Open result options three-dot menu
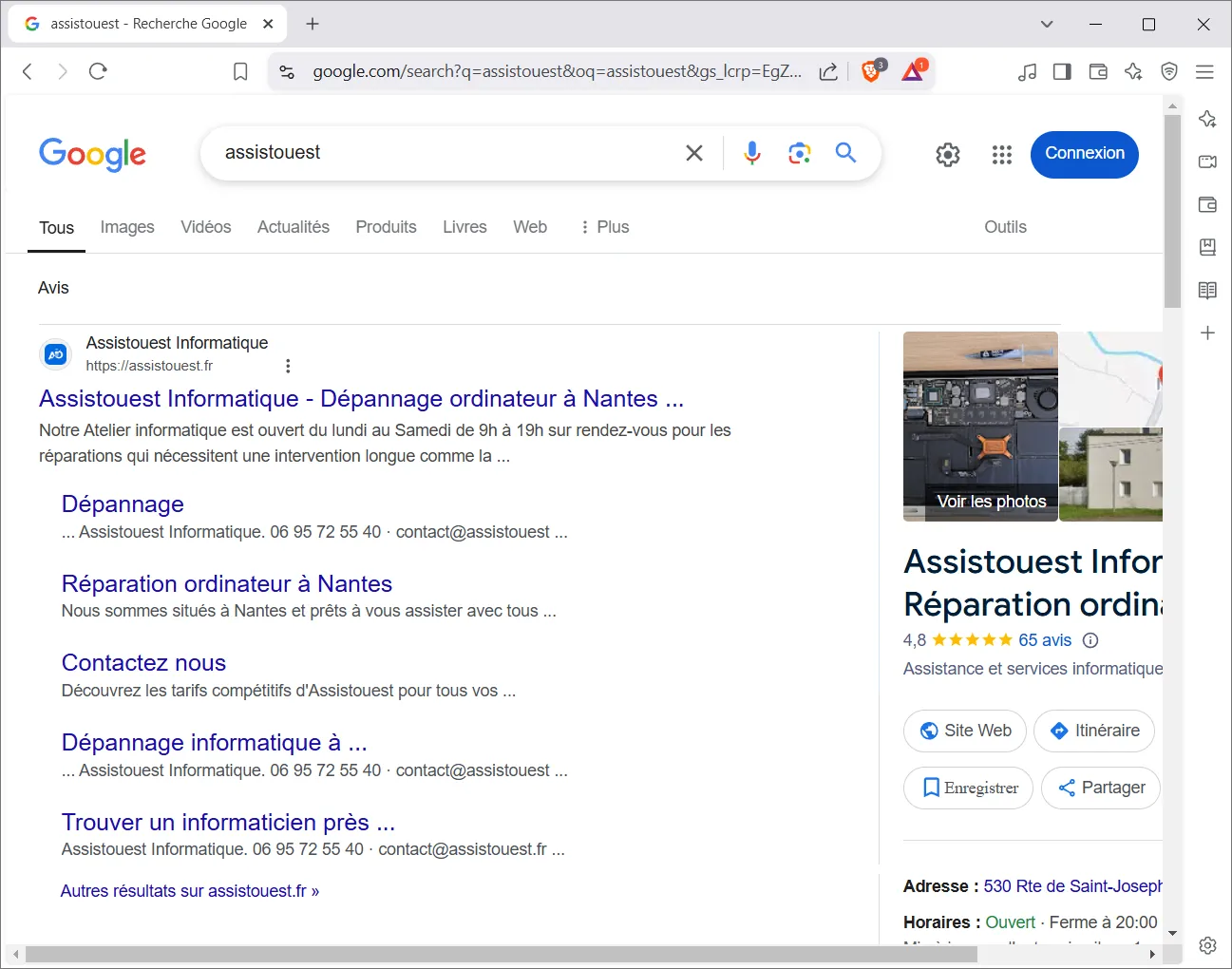 coord(288,366)
